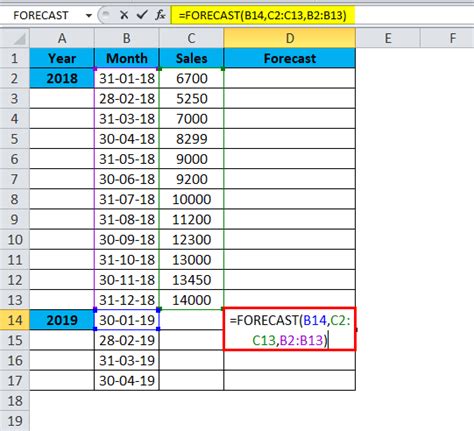Select date cell 30-11-18

coord(127,280)
